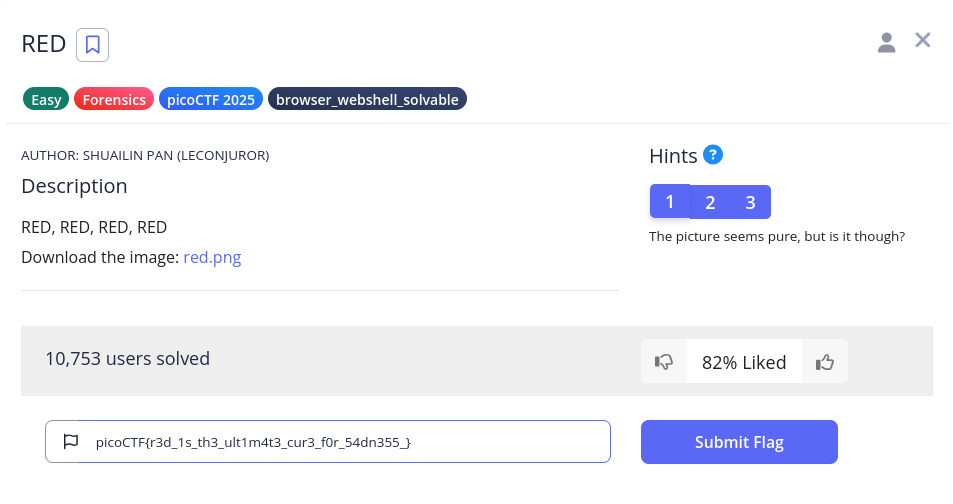Download the red.png image

[x=212, y=257]
